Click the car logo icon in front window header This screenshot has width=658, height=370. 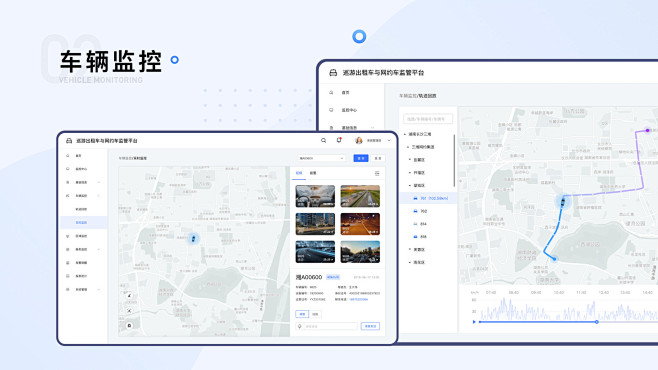[69, 141]
